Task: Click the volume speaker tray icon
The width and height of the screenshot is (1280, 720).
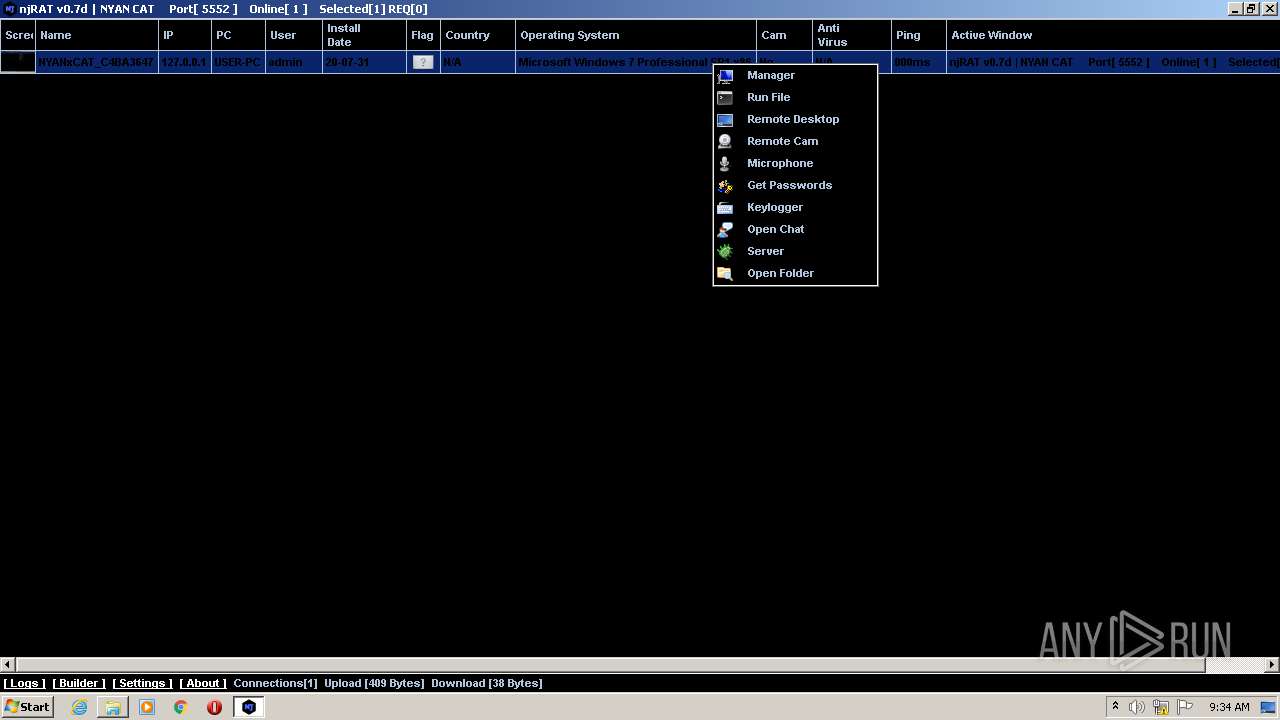Action: pyautogui.click(x=1137, y=707)
